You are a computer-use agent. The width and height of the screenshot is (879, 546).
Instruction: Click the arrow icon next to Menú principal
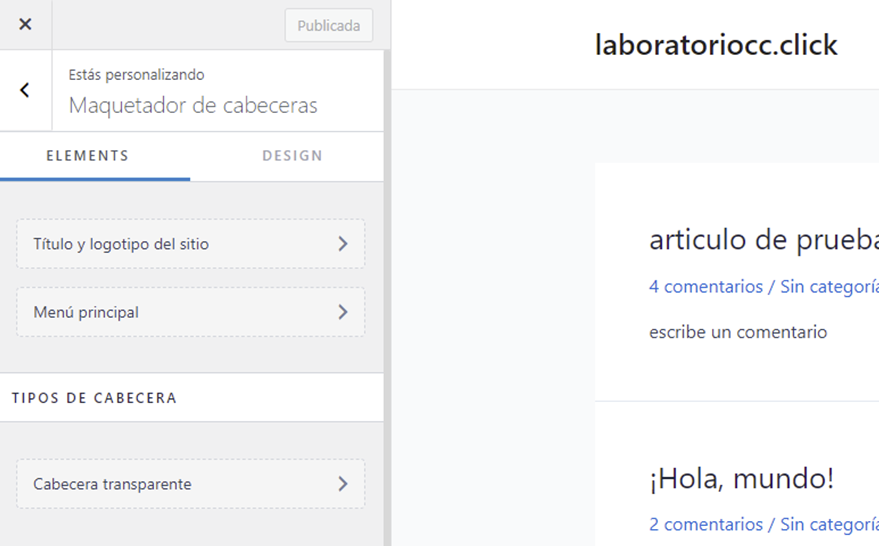click(343, 312)
